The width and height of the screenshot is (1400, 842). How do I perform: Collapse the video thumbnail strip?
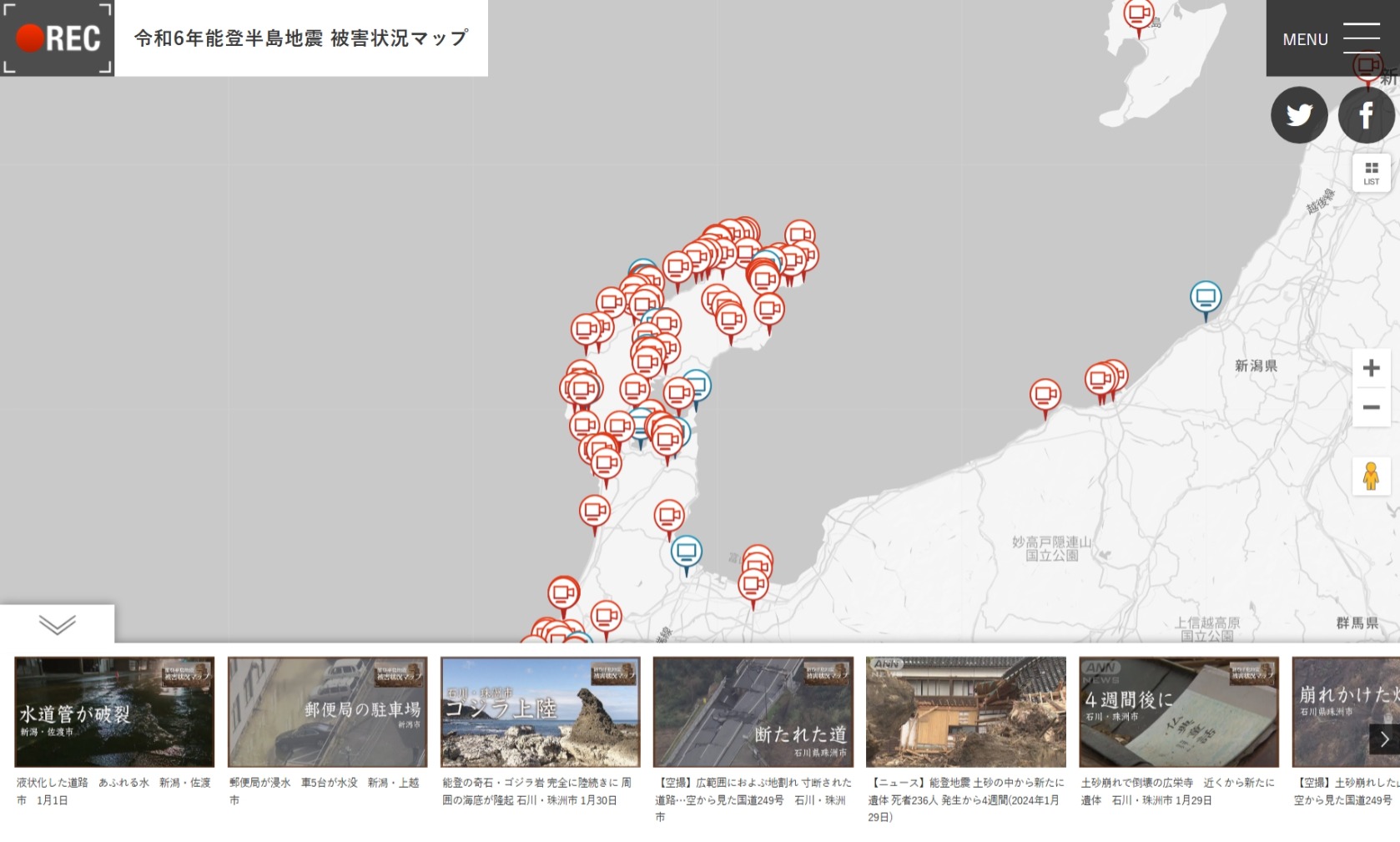click(58, 623)
